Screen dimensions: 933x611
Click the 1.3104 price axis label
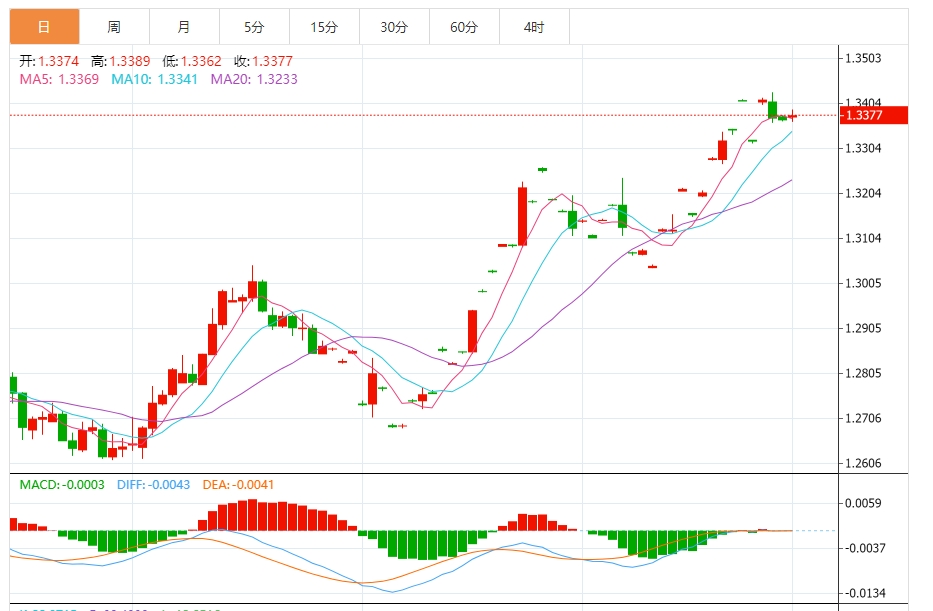[863, 239]
